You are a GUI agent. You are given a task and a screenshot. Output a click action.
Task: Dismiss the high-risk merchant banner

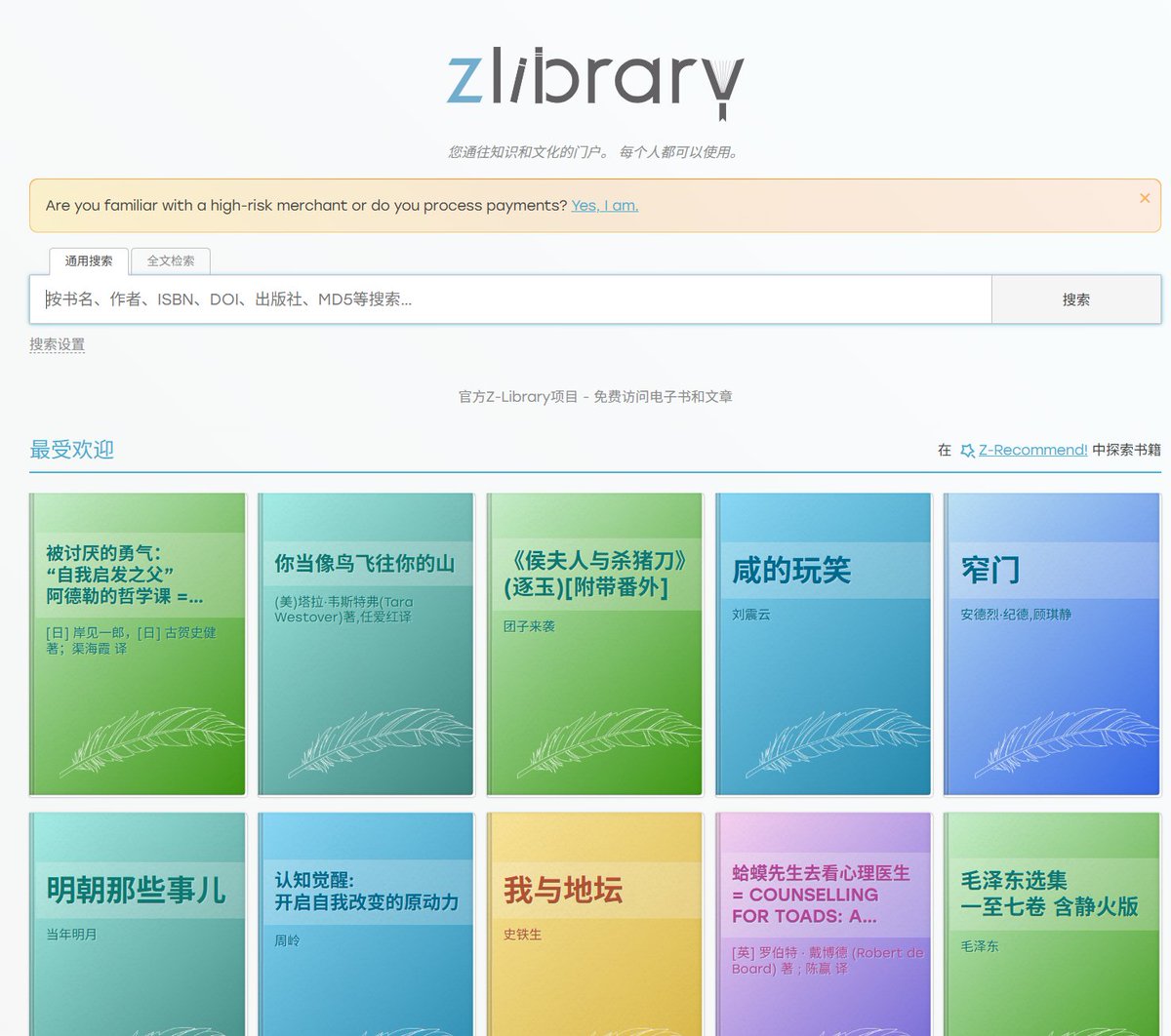coord(1145,198)
